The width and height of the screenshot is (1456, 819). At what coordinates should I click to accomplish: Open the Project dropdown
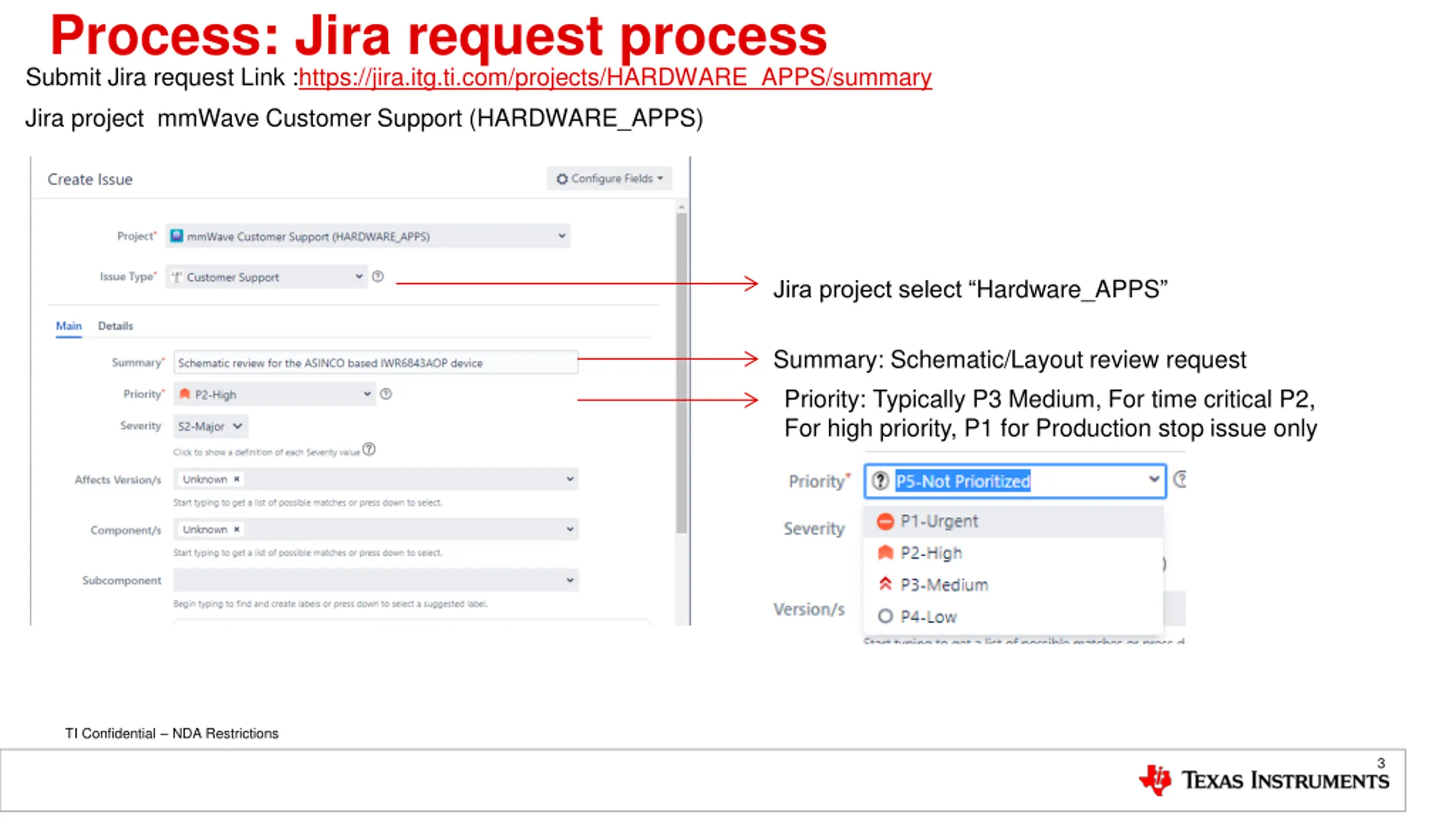point(367,236)
